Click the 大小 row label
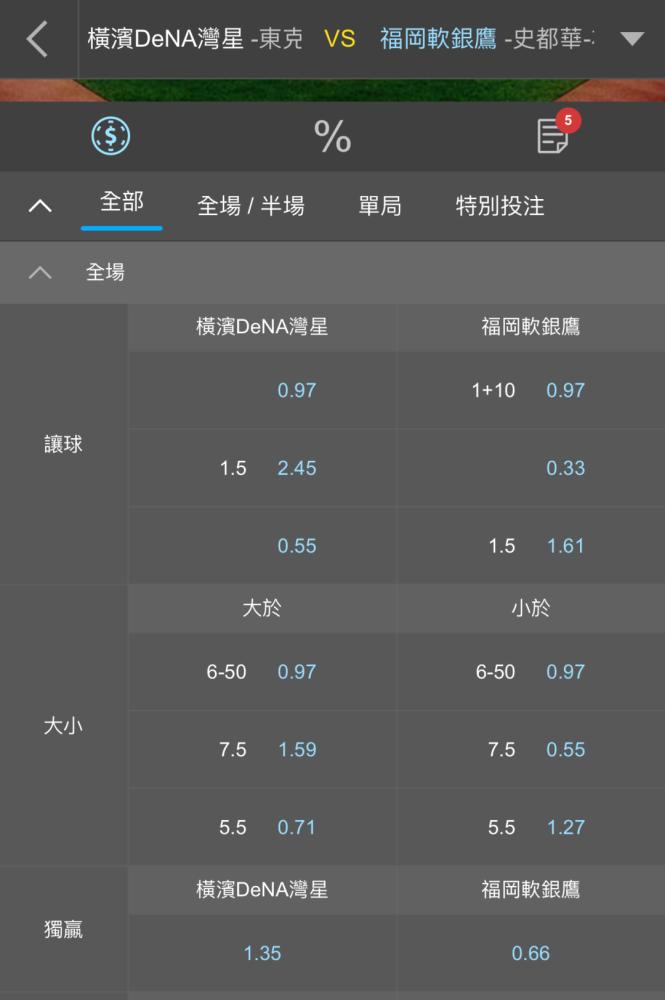665x1000 pixels. point(63,726)
